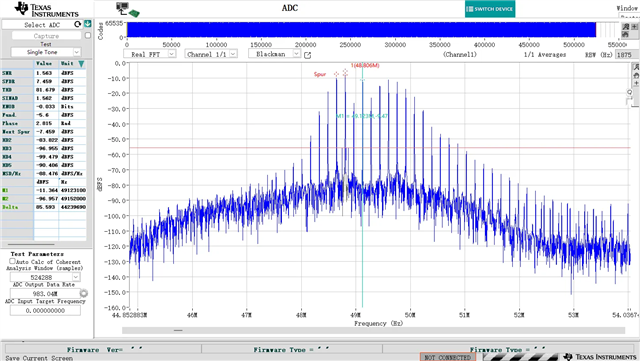Click the THD row in the measurements table
640x361 pixels.
(x=43, y=90)
